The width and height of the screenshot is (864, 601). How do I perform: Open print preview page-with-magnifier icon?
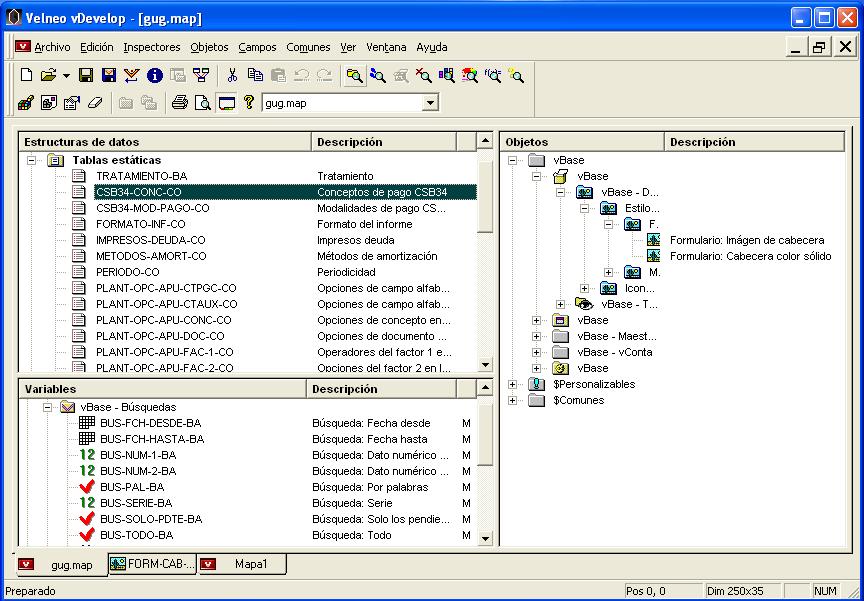(x=203, y=102)
